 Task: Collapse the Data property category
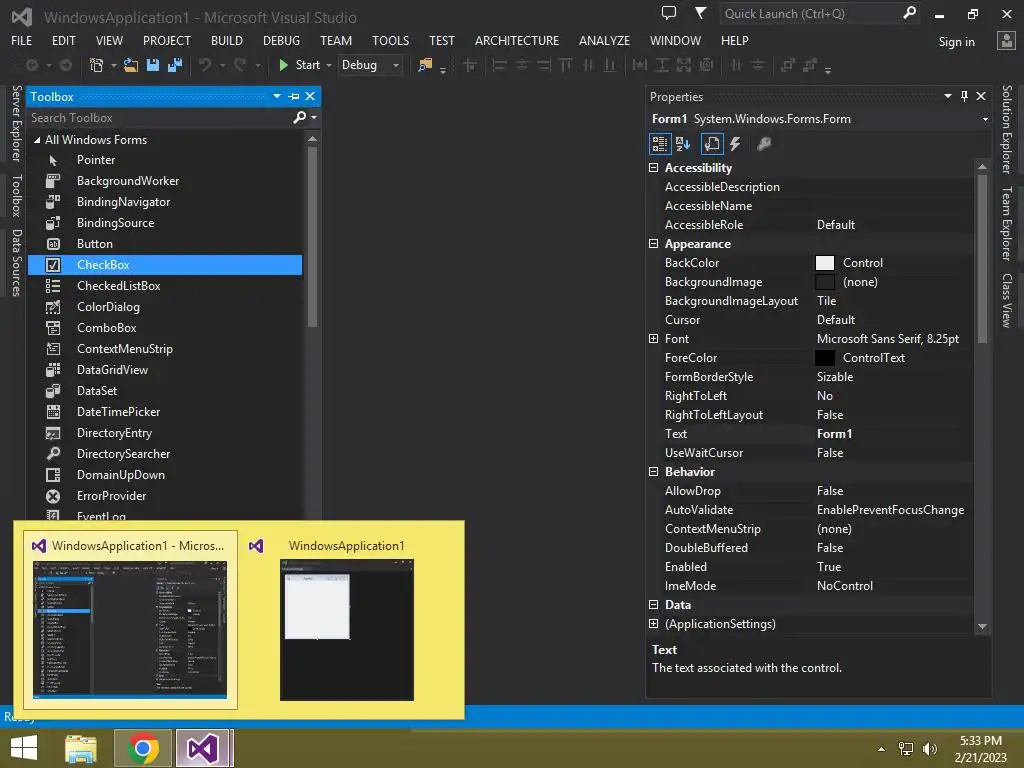pyautogui.click(x=653, y=605)
